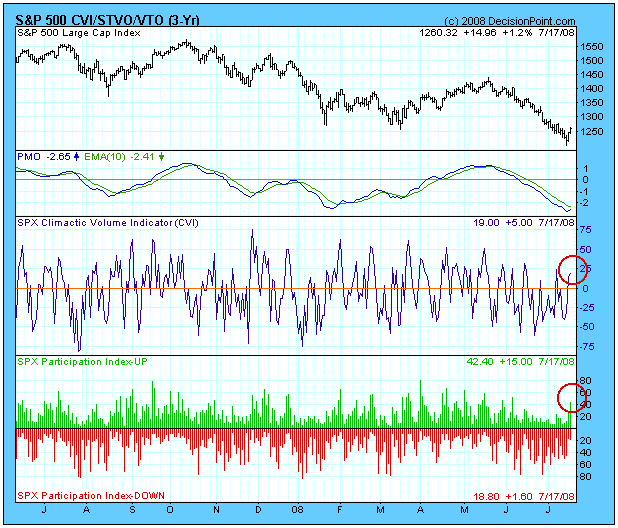The image size is (618, 528).
Task: Click the SPX Climactic Volume Indicator (CVI) label
Action: click(108, 223)
